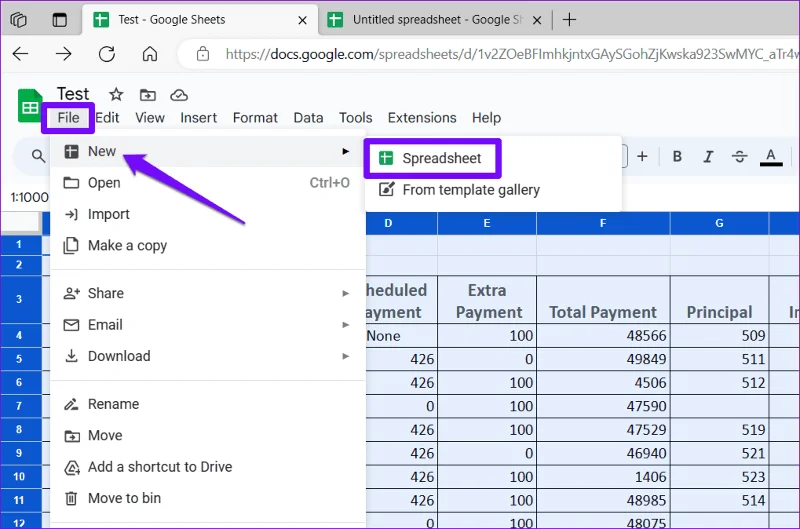Switch to Test - Google Sheets tab
Screen dimensions: 800x529
199,20
